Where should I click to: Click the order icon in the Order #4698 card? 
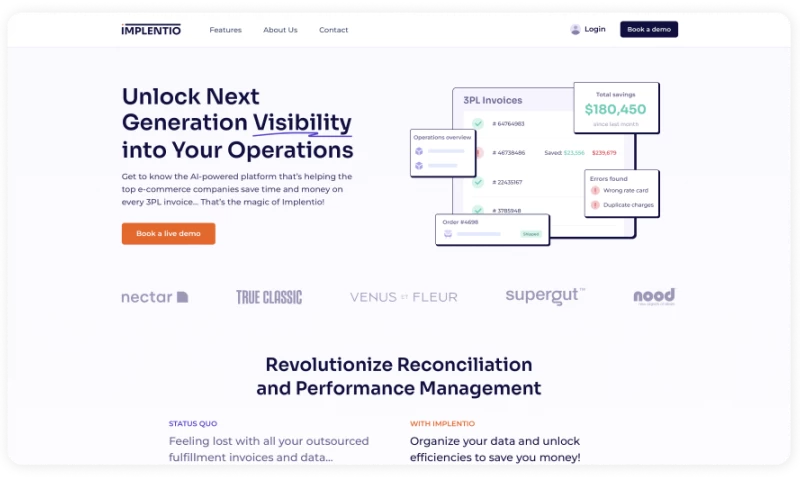tap(448, 234)
